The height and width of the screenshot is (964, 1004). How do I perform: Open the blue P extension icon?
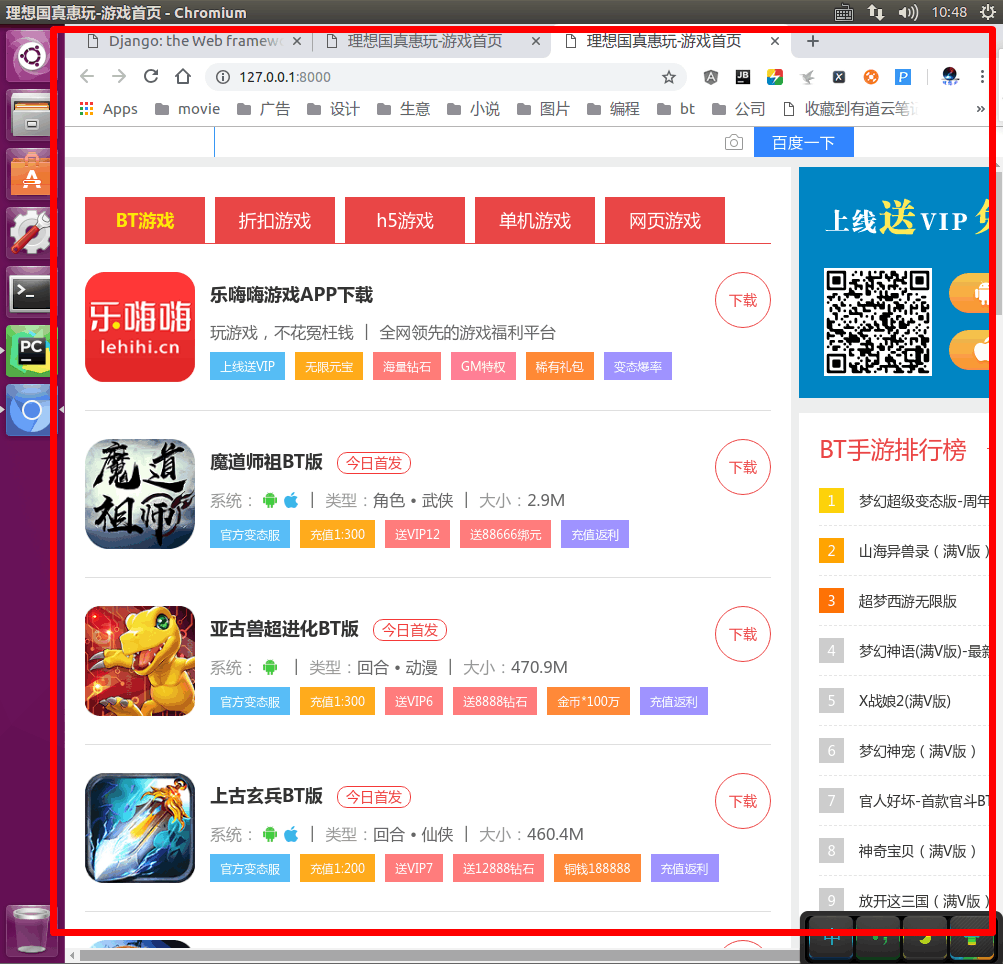(903, 77)
